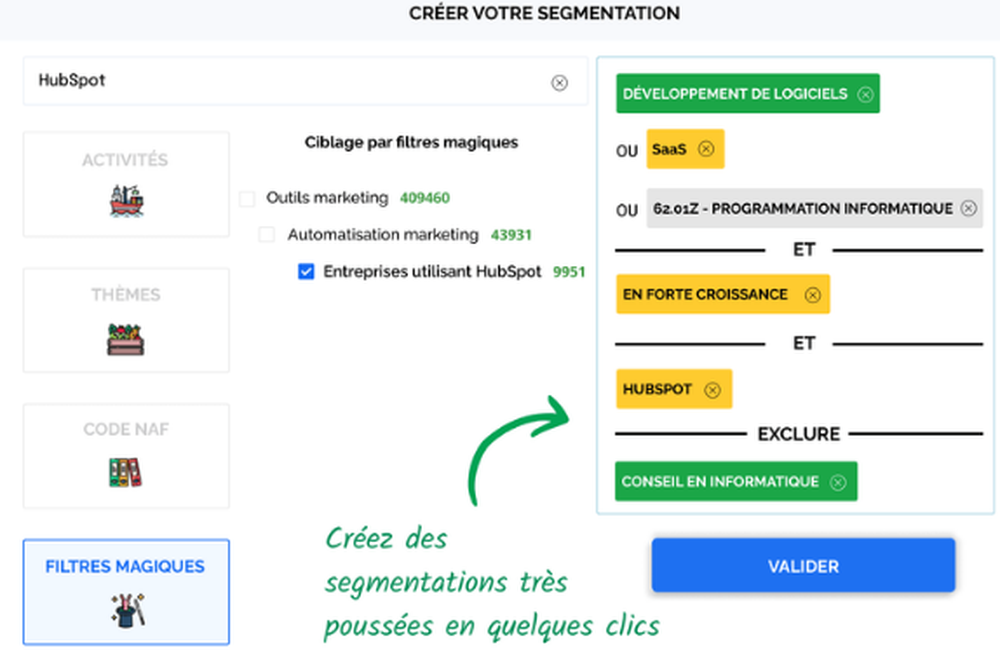Click the Activités ship icon
The image size is (1000, 660).
coord(126,201)
